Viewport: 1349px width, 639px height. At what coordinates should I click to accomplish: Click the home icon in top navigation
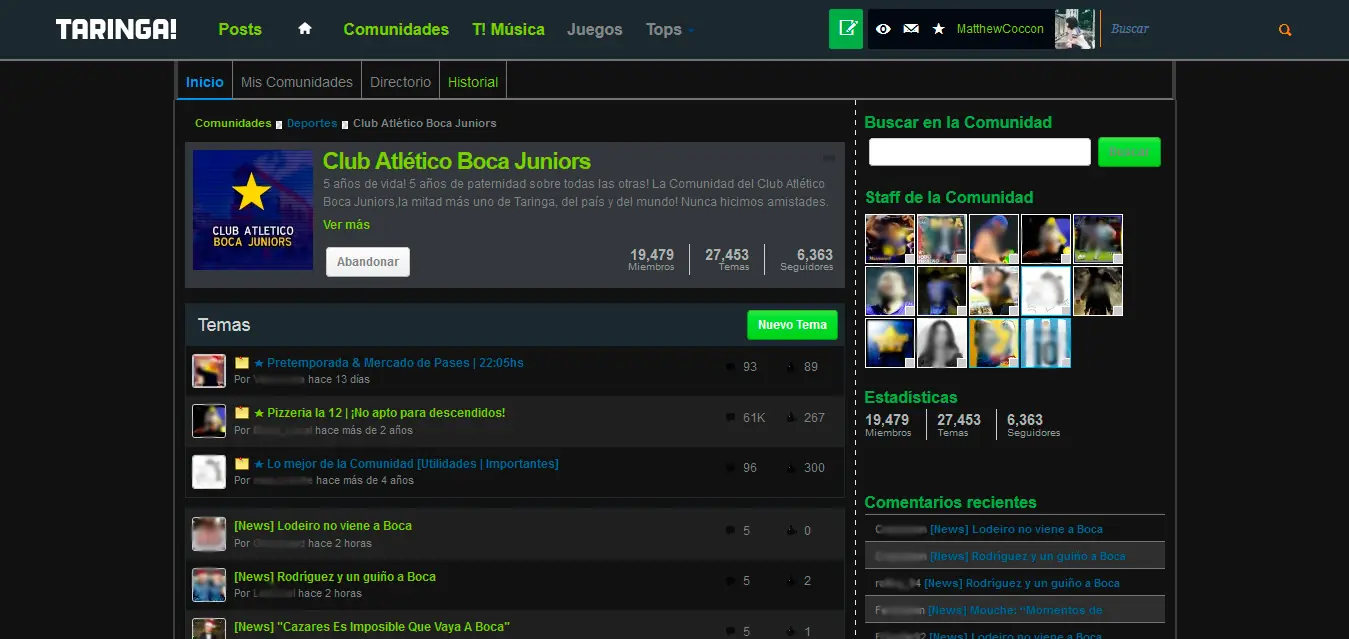305,29
